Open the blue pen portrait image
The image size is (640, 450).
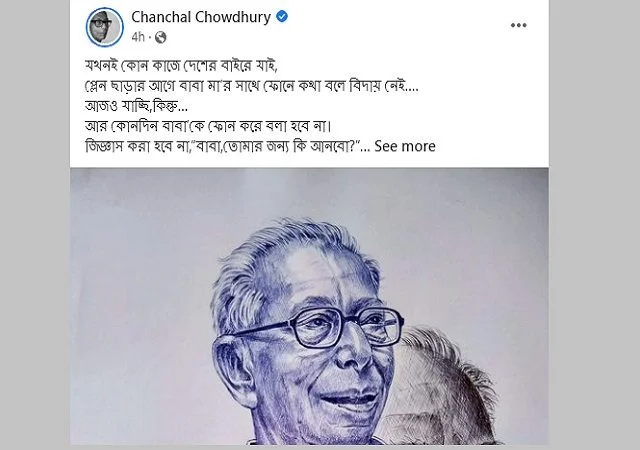click(309, 306)
